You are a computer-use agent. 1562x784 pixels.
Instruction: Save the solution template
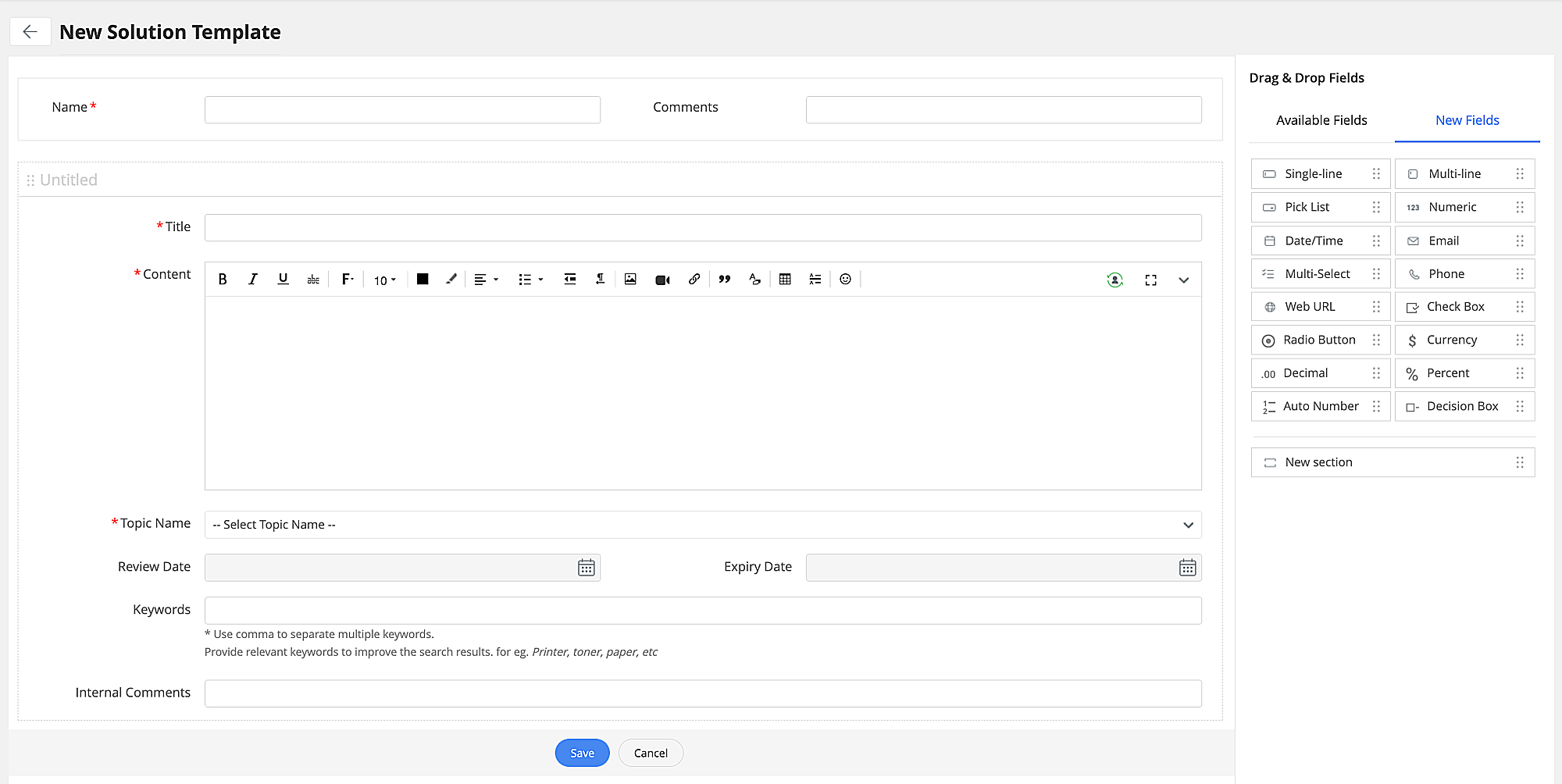[582, 753]
